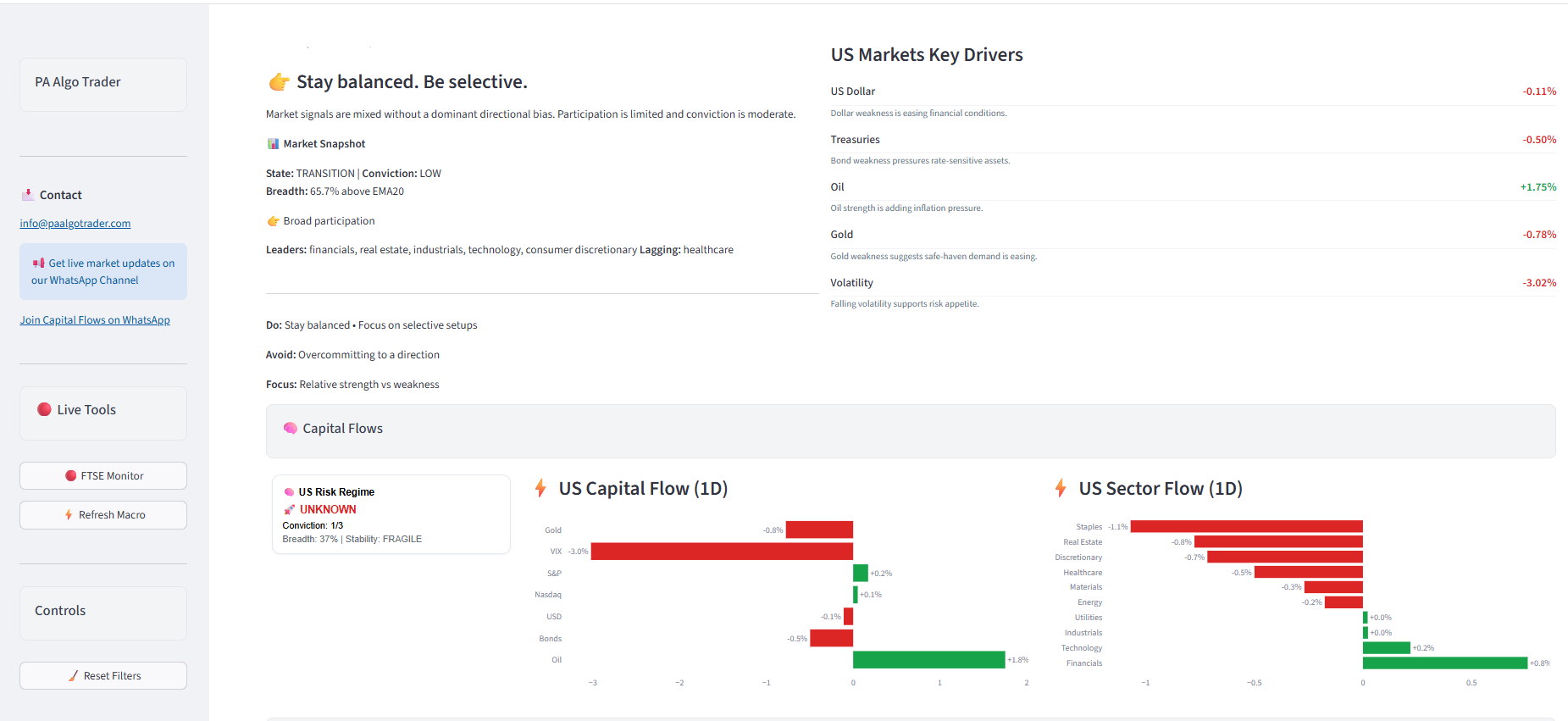The image size is (1568, 721).
Task: Click the Oil green bar in Capital Flow chart
Action: 929,660
